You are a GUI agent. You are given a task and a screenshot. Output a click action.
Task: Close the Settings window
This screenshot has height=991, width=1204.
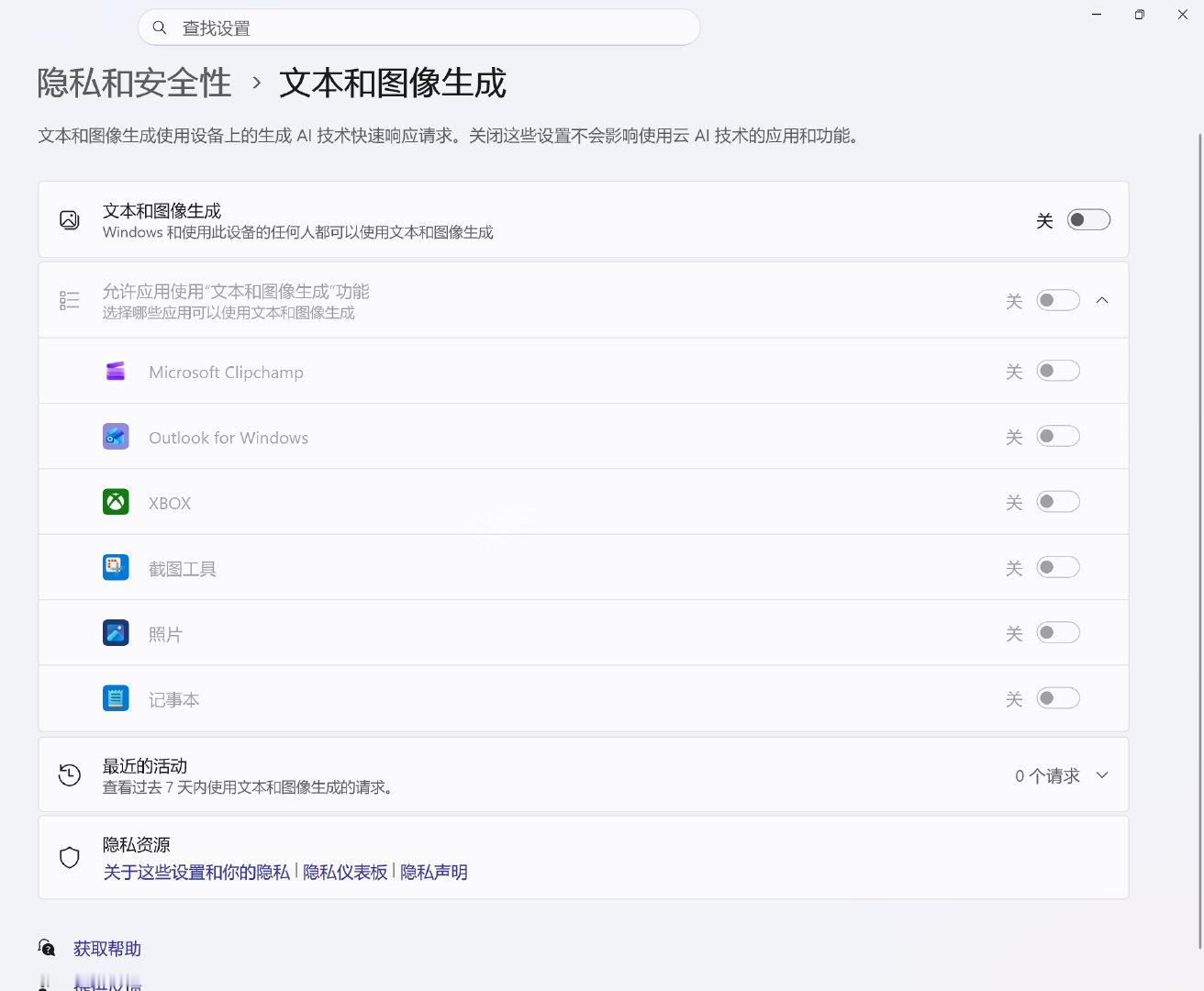1183,15
